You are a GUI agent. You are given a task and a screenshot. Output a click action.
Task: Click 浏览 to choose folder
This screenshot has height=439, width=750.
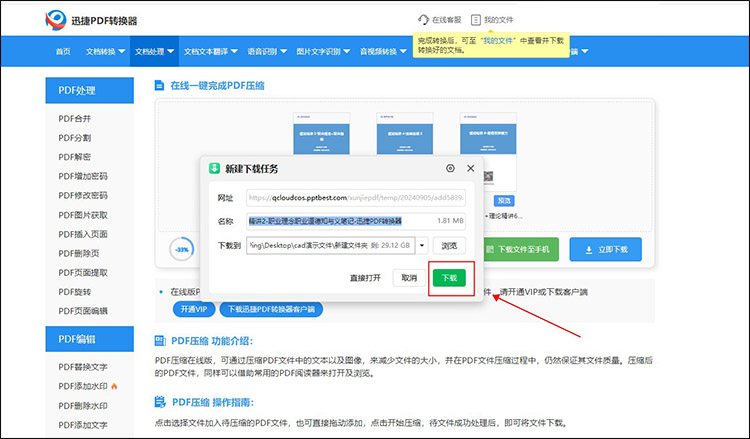click(449, 246)
